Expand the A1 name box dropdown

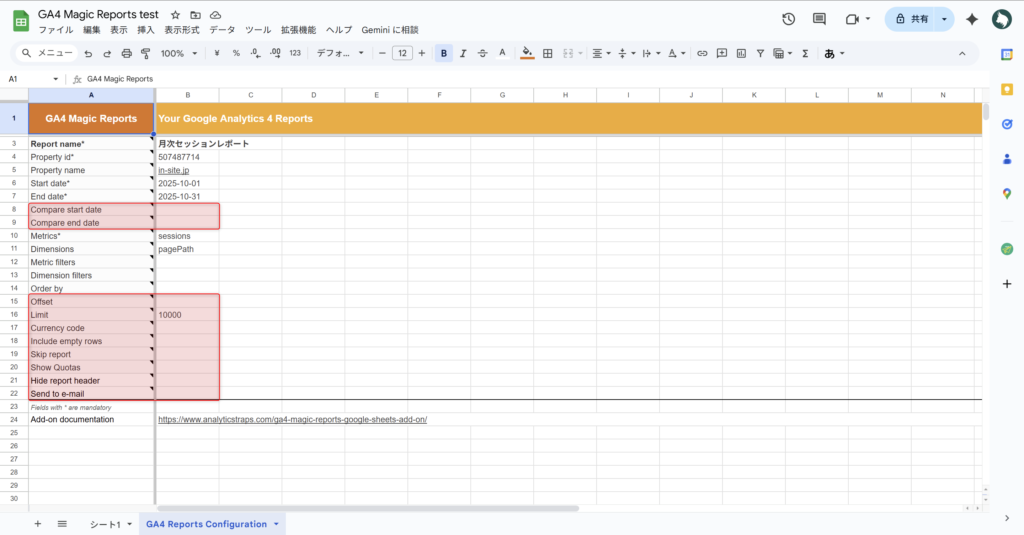(x=56, y=78)
